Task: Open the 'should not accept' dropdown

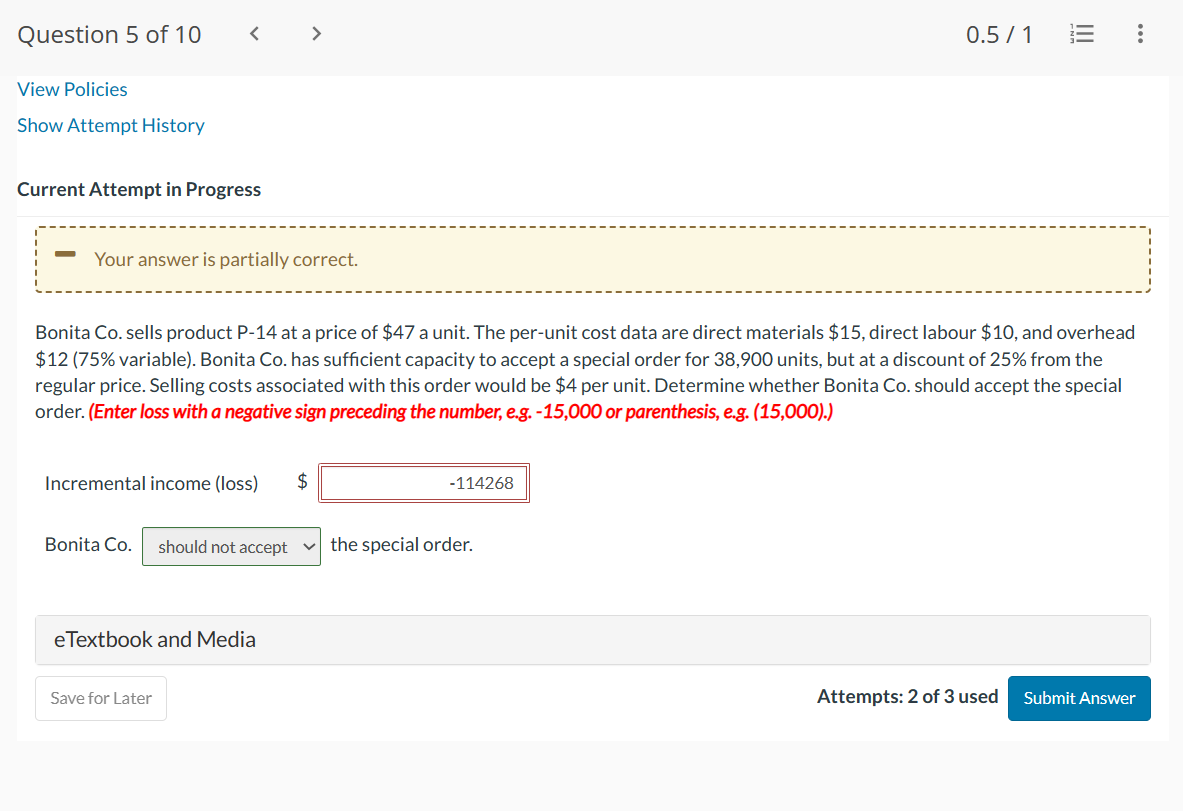Action: [231, 546]
